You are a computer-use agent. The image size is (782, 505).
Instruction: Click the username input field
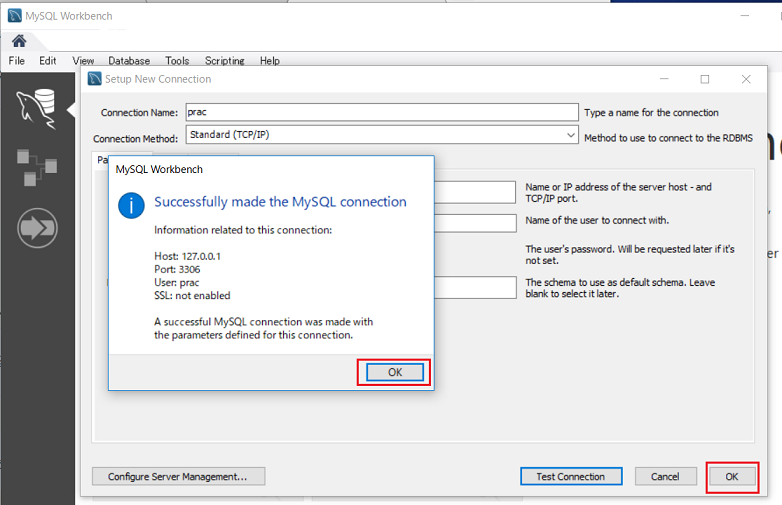click(x=475, y=223)
